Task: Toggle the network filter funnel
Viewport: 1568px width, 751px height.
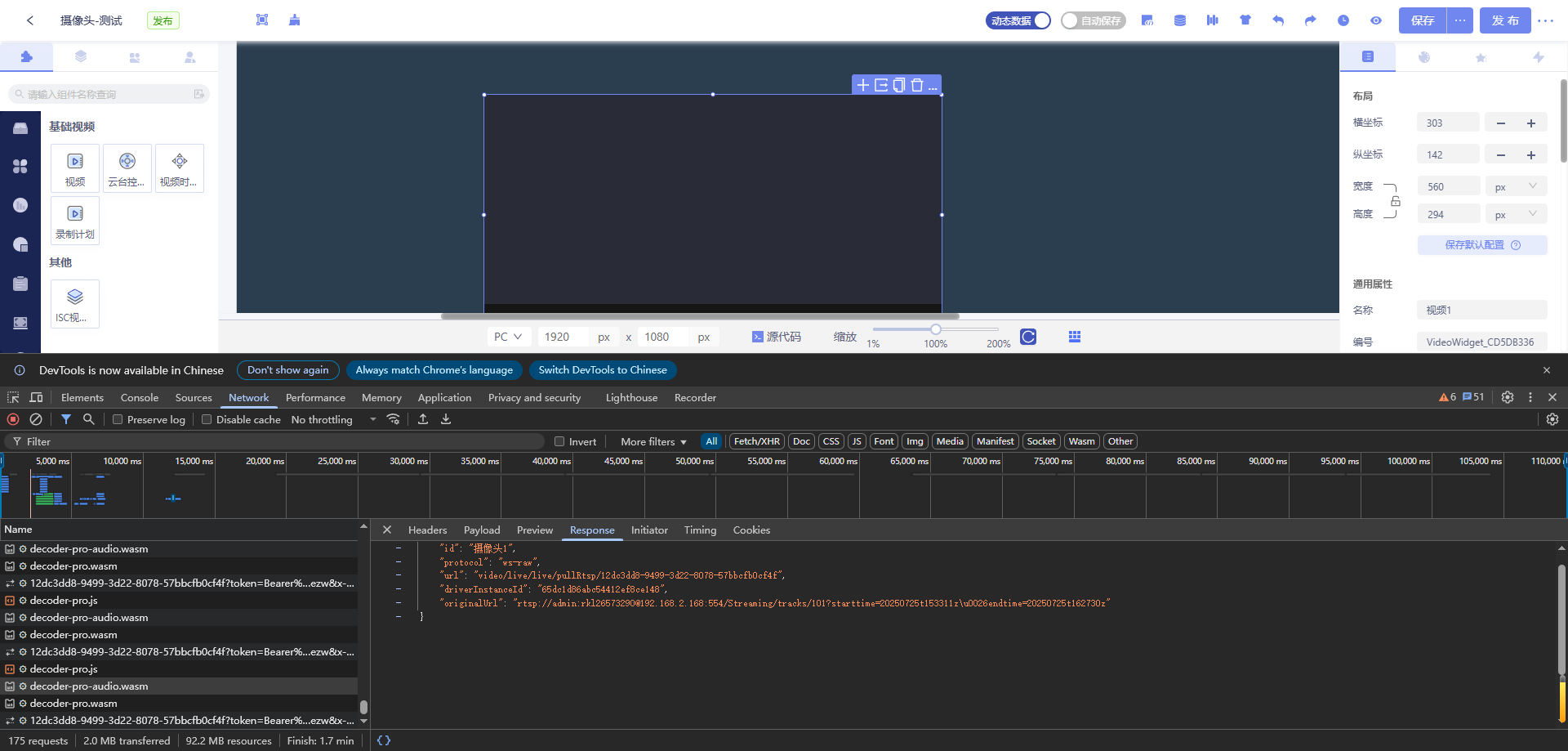Action: 66,419
